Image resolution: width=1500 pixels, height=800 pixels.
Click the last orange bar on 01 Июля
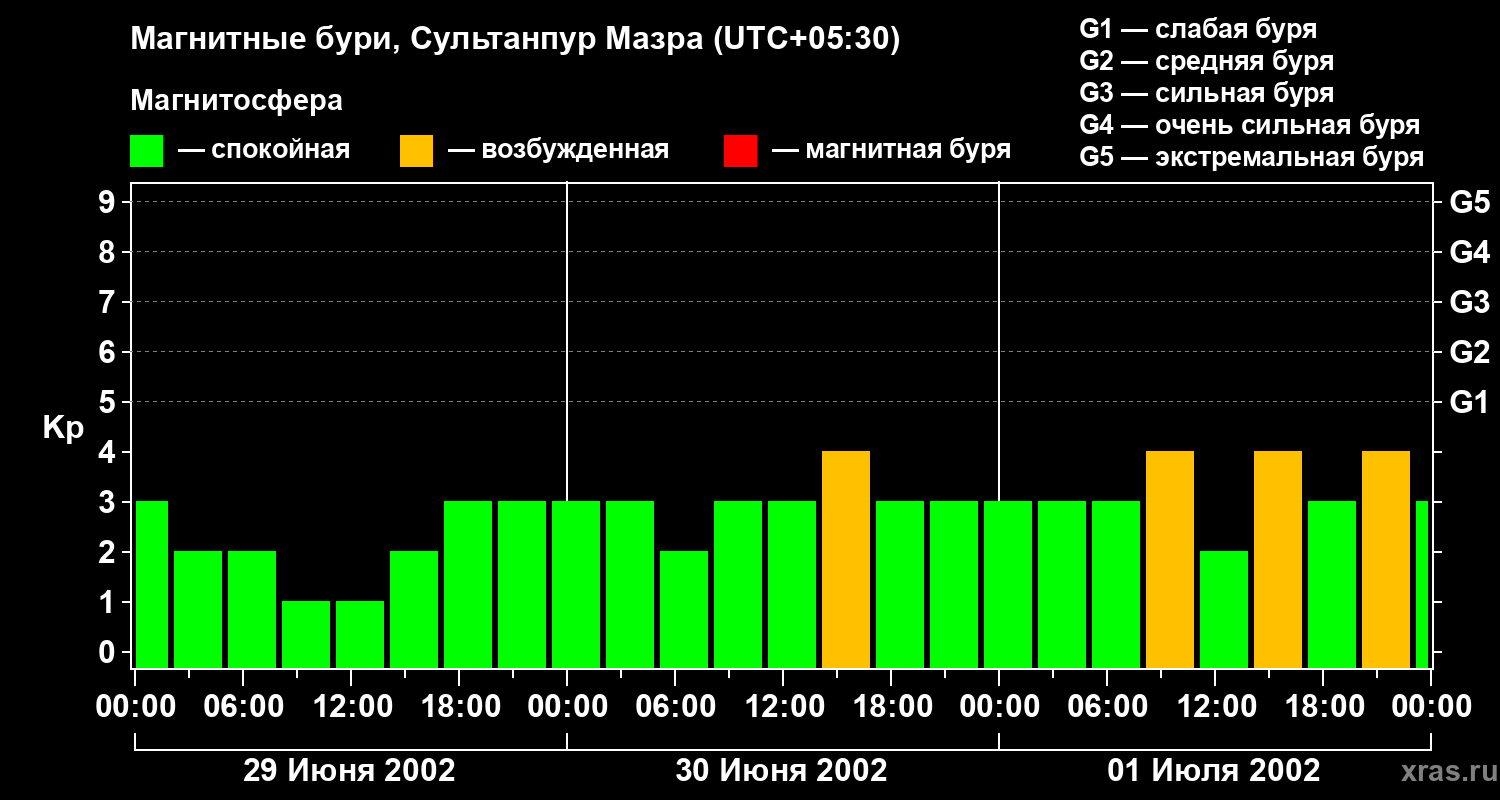[1386, 560]
